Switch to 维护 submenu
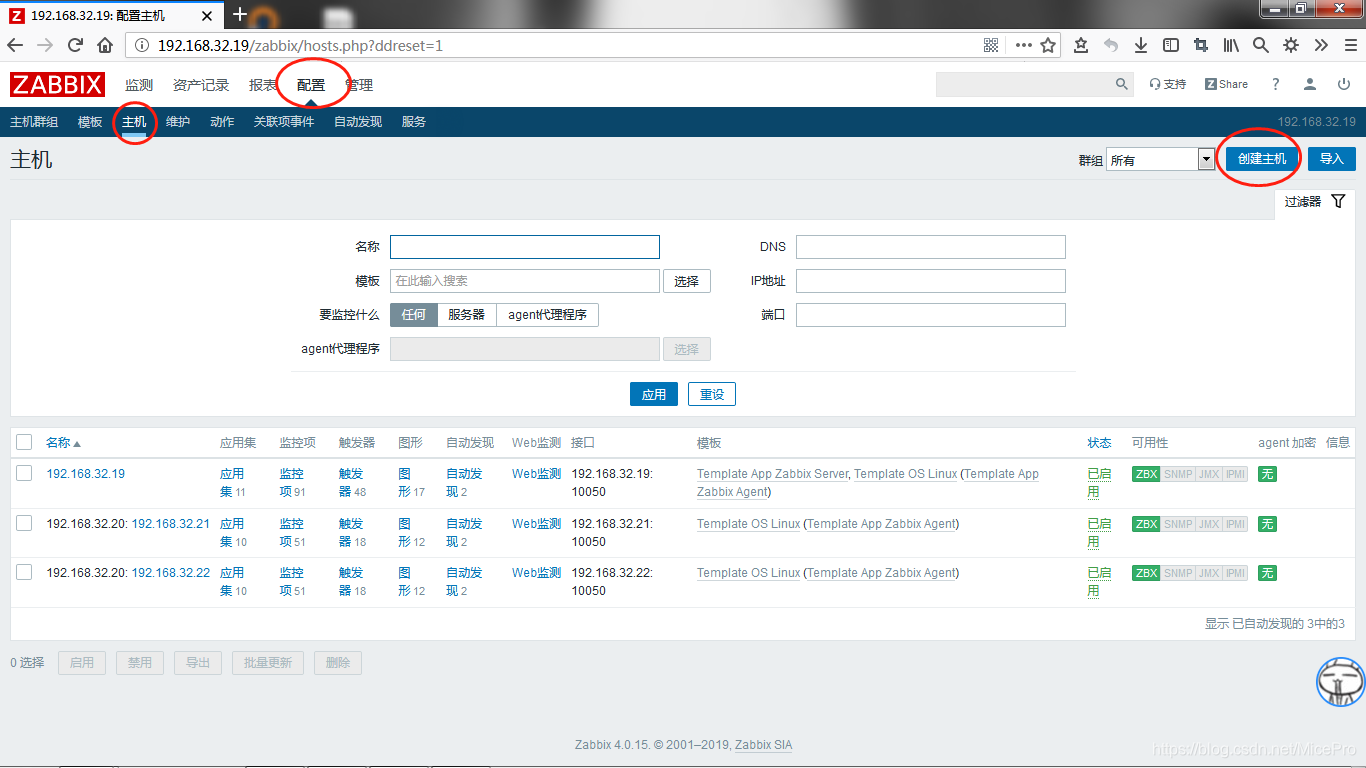 tap(178, 122)
